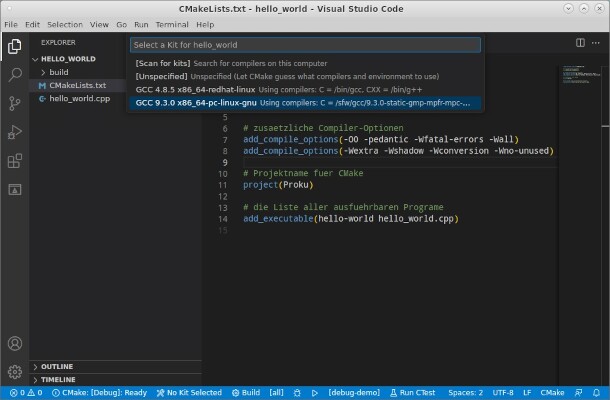
Task: Select GCC 9.3.0 x86_64-pc-linux-gnu kit
Action: [x=305, y=103]
